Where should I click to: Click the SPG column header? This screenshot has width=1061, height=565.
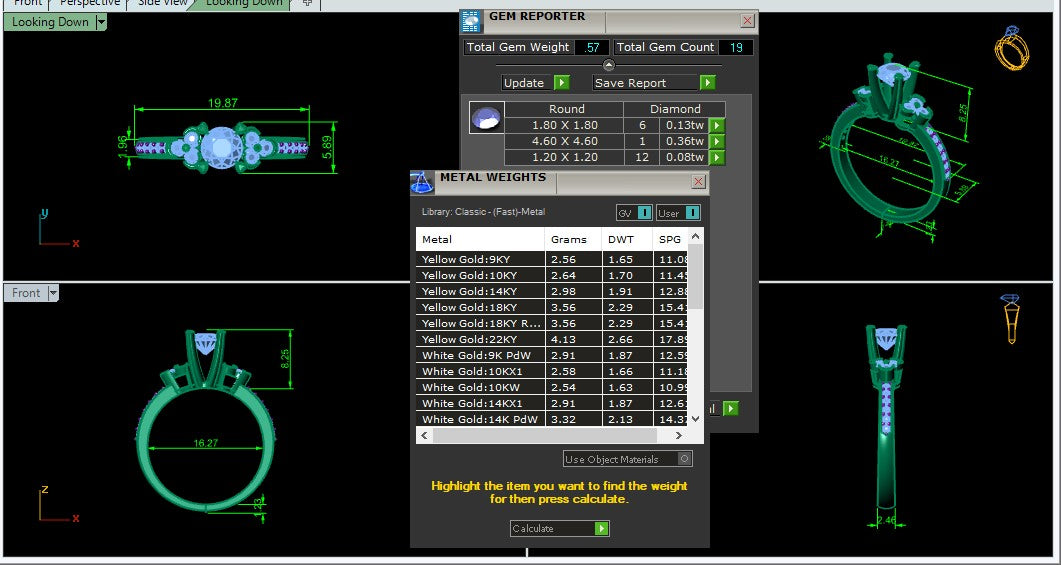pos(670,240)
